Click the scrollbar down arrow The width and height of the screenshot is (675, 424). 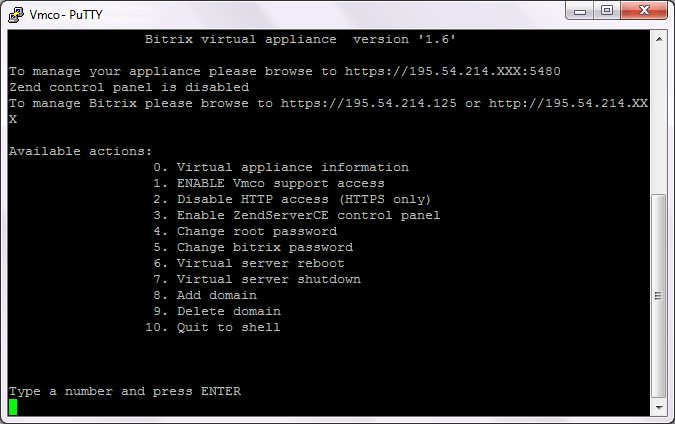tap(658, 408)
